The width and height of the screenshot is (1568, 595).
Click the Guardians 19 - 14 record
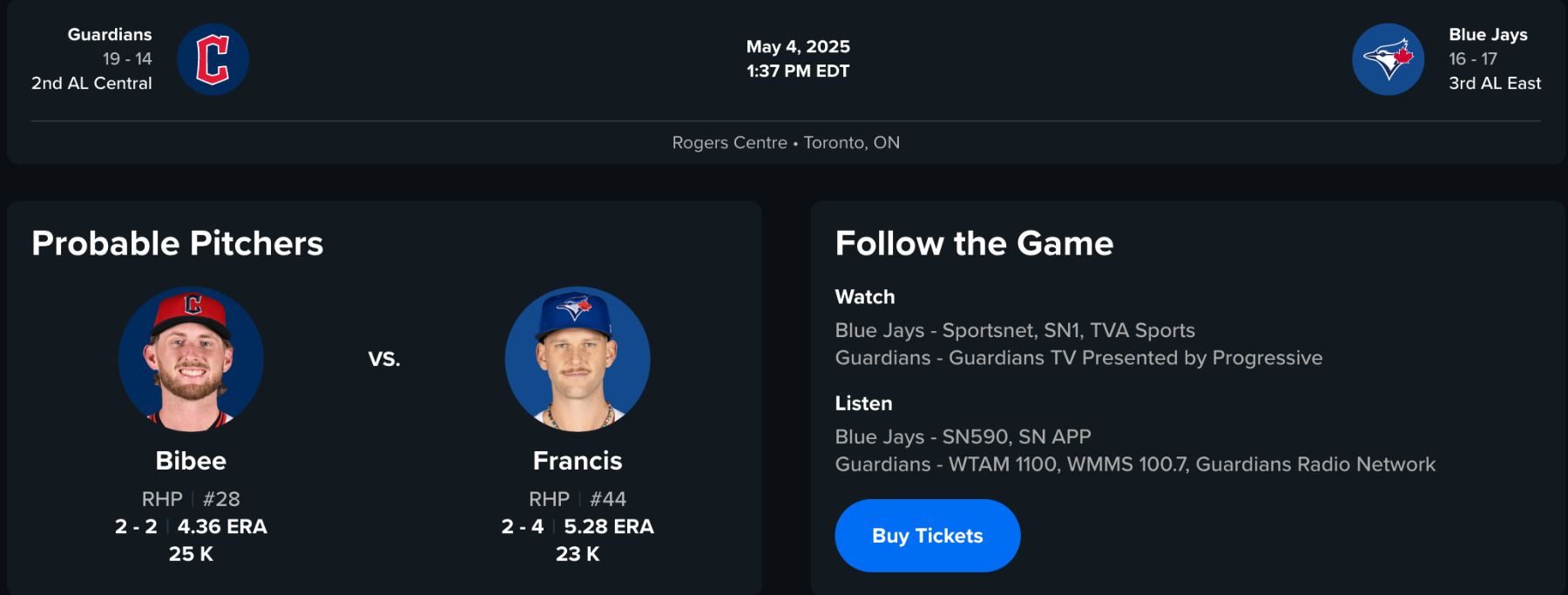coord(127,59)
